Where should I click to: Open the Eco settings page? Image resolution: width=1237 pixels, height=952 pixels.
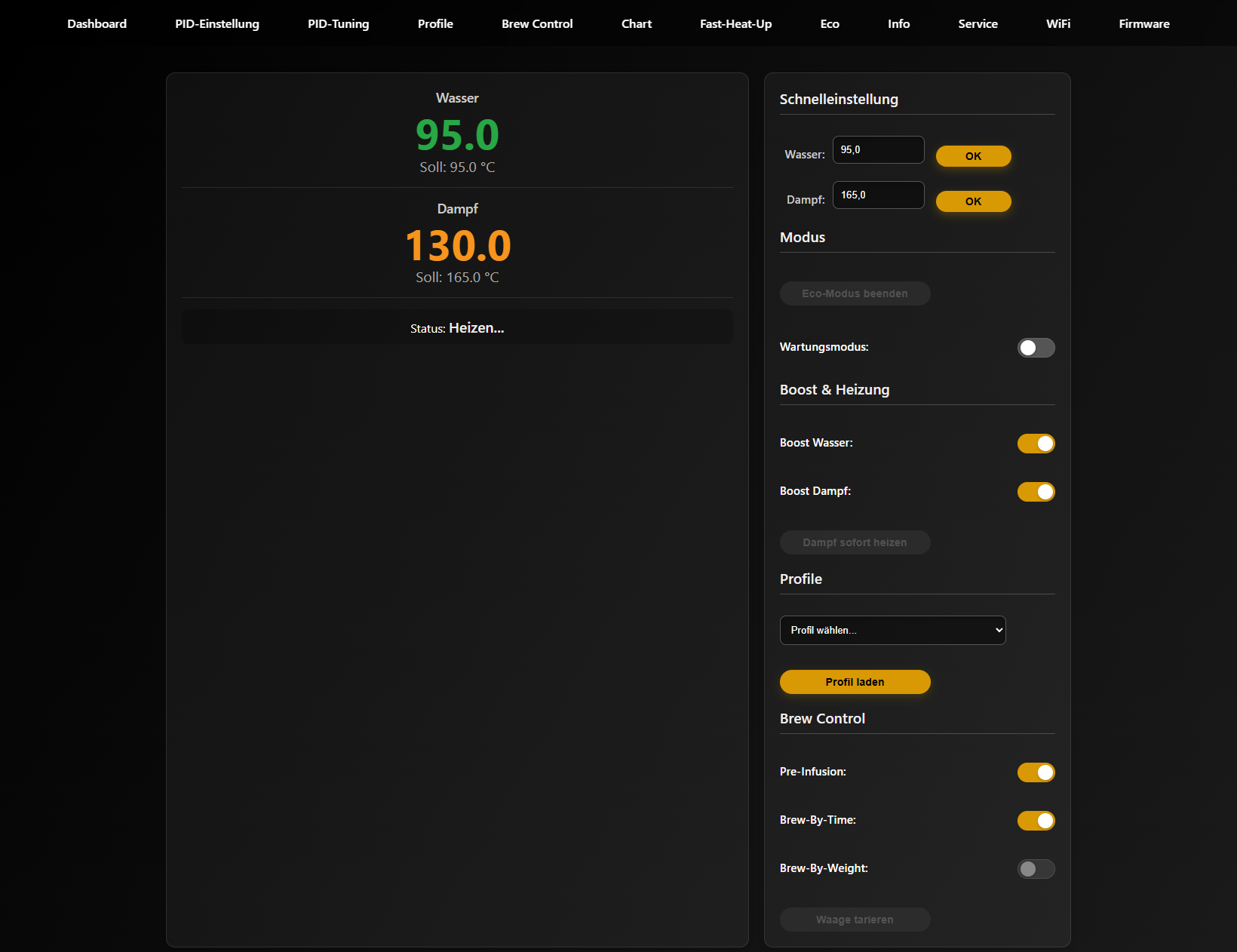[x=830, y=23]
